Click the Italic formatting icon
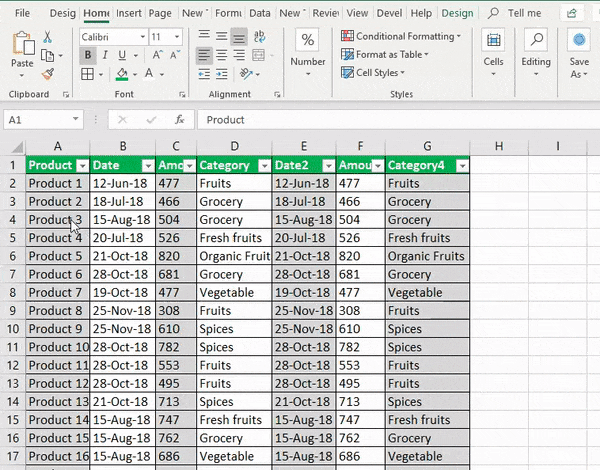Screen dimensions: 600x470 click(105, 55)
